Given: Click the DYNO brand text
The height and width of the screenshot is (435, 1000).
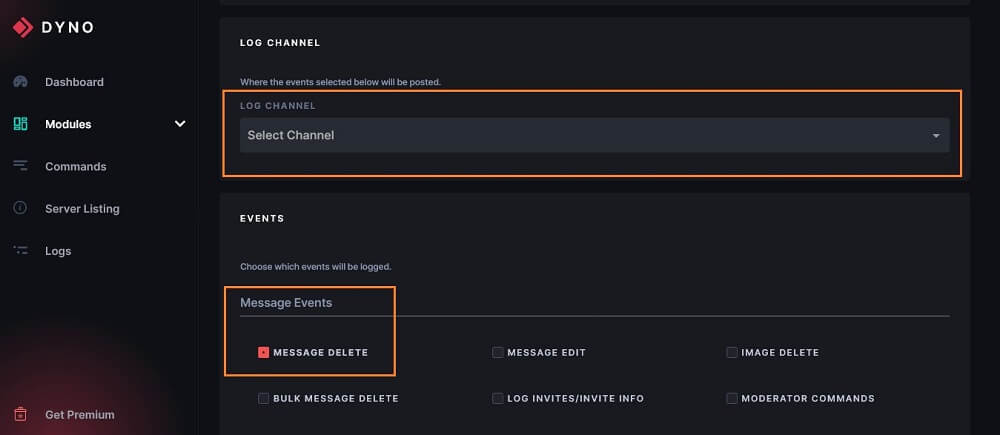Looking at the screenshot, I should (x=68, y=27).
